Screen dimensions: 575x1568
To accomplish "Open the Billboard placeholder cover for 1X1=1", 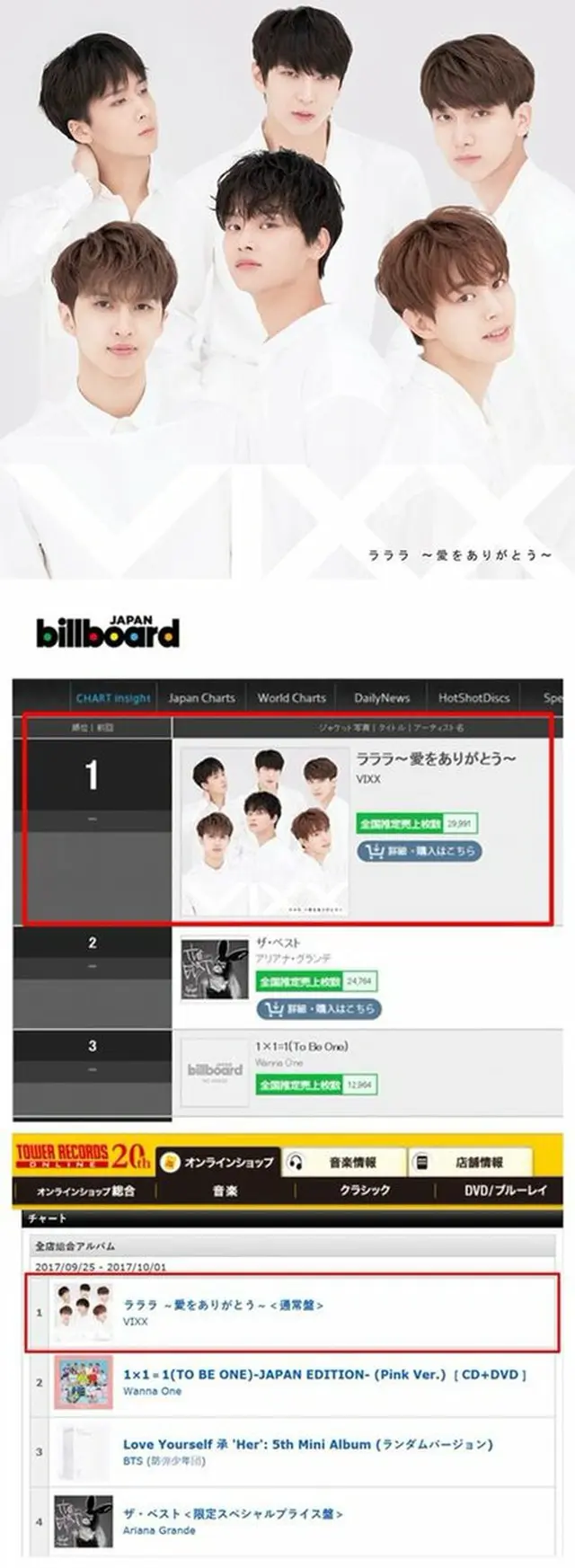I will click(x=215, y=1072).
